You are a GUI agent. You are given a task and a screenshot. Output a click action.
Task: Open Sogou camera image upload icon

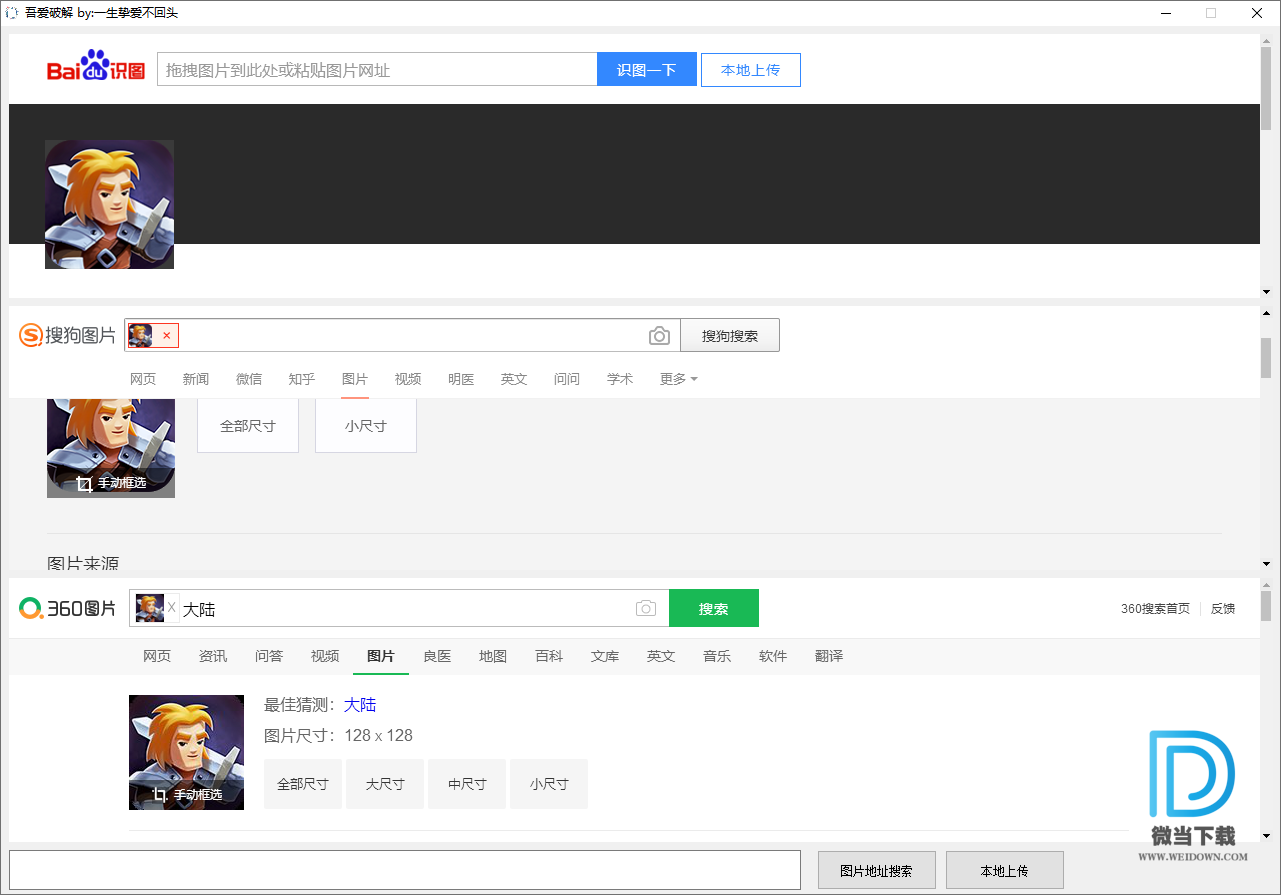pos(659,336)
